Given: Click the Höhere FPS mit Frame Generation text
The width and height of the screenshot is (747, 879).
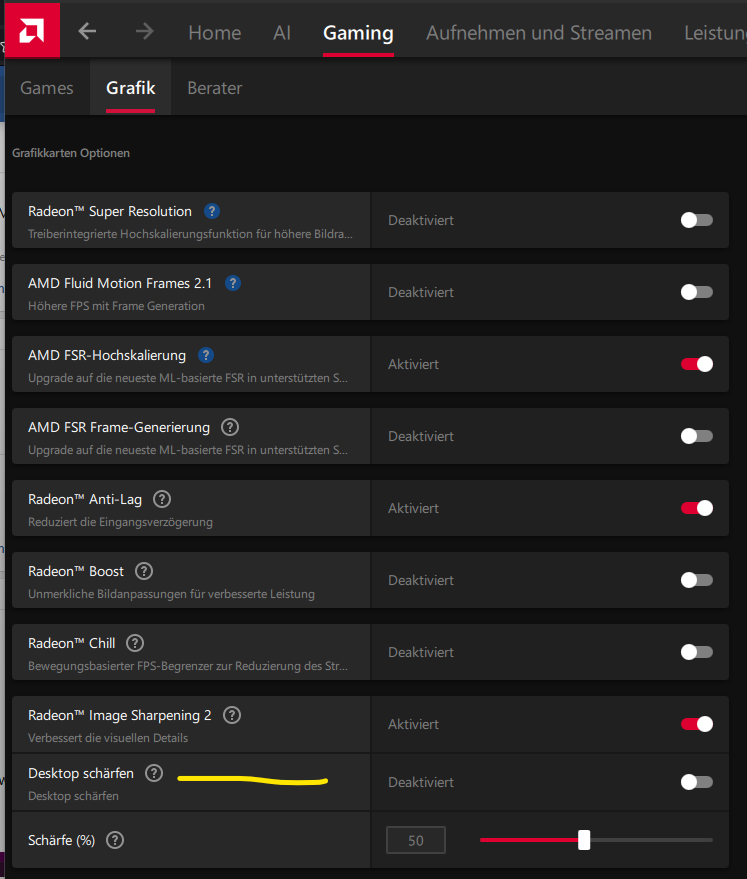Looking at the screenshot, I should (x=116, y=306).
